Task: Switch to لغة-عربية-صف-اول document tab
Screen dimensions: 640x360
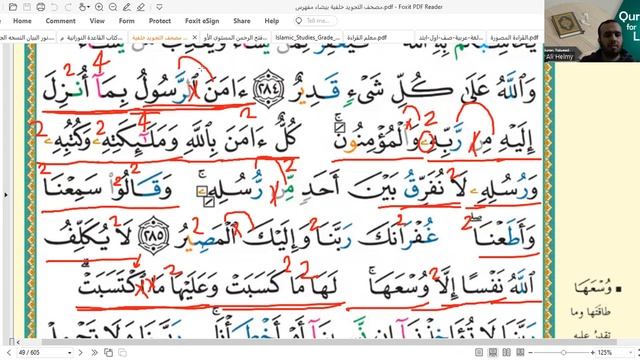Action: point(451,37)
